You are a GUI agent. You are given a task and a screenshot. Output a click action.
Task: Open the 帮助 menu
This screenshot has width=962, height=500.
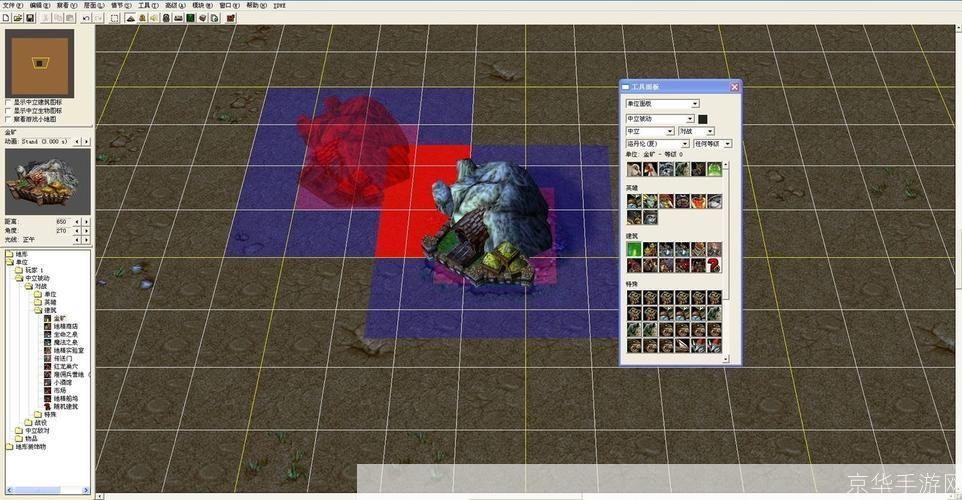256,5
